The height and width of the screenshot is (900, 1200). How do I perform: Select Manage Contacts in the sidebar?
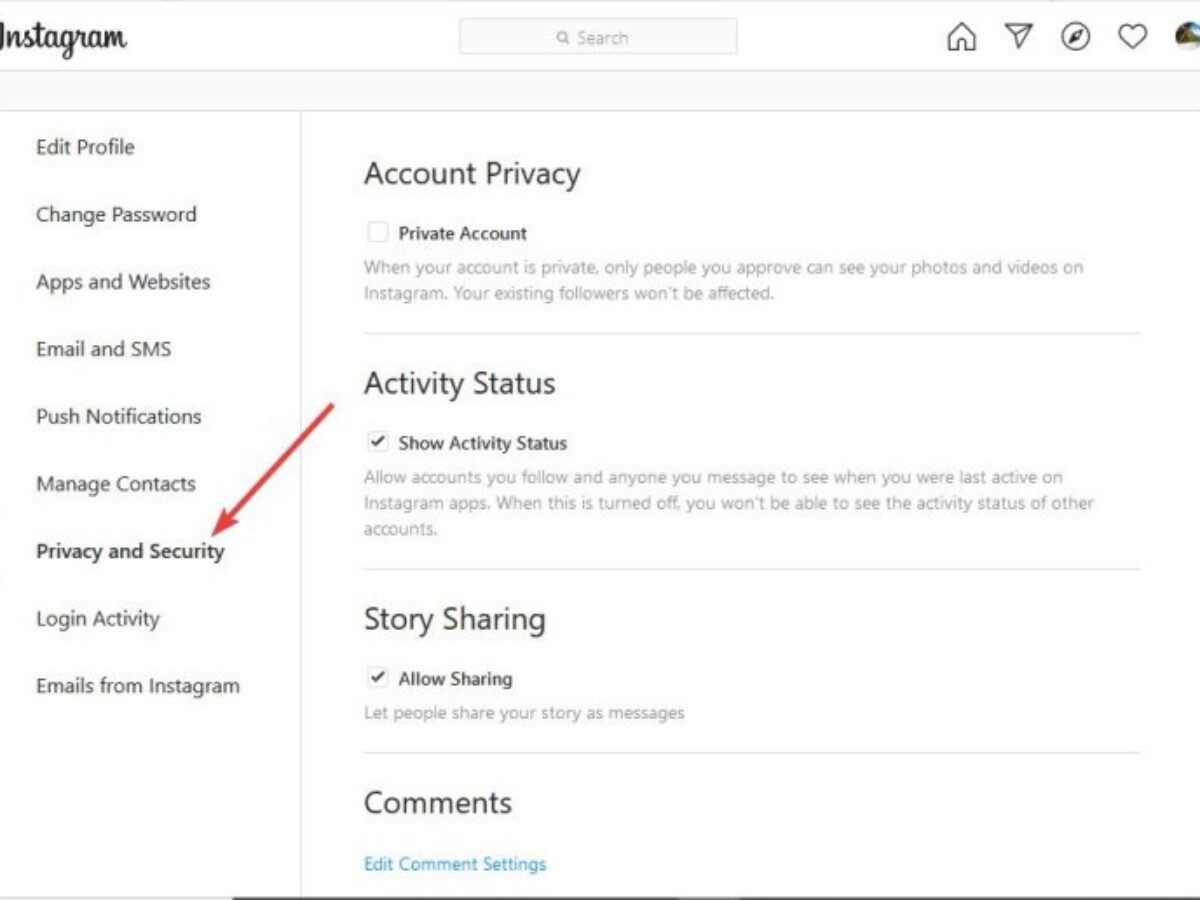[116, 484]
